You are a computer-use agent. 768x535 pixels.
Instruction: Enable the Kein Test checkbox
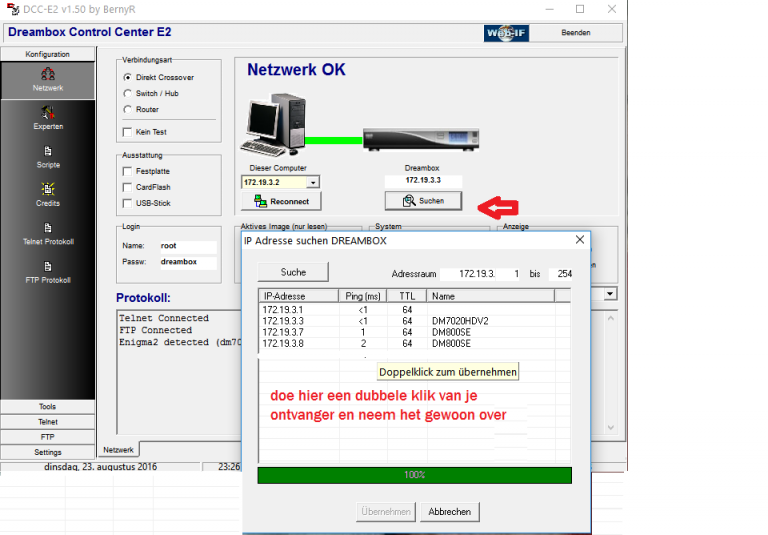(x=127, y=132)
